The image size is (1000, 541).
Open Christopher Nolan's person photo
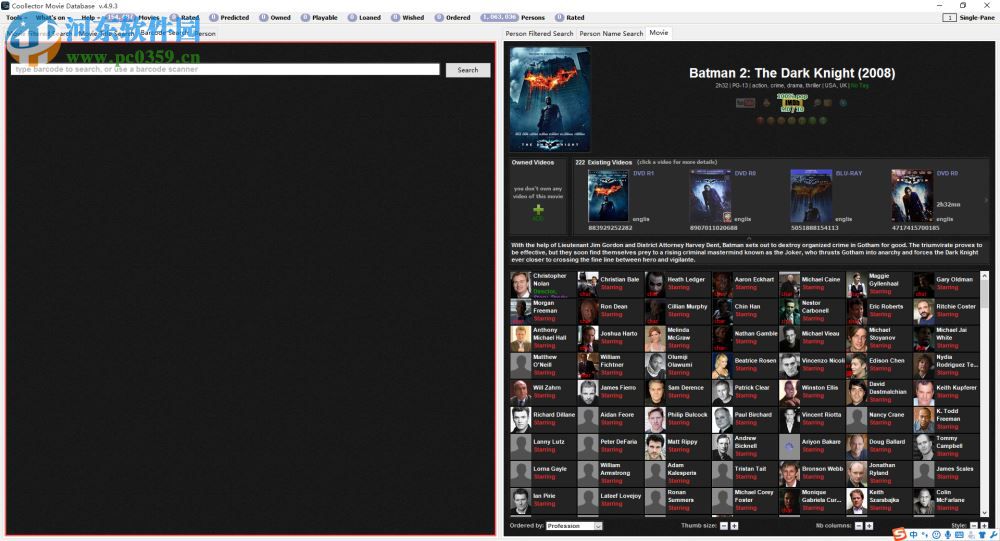point(520,285)
